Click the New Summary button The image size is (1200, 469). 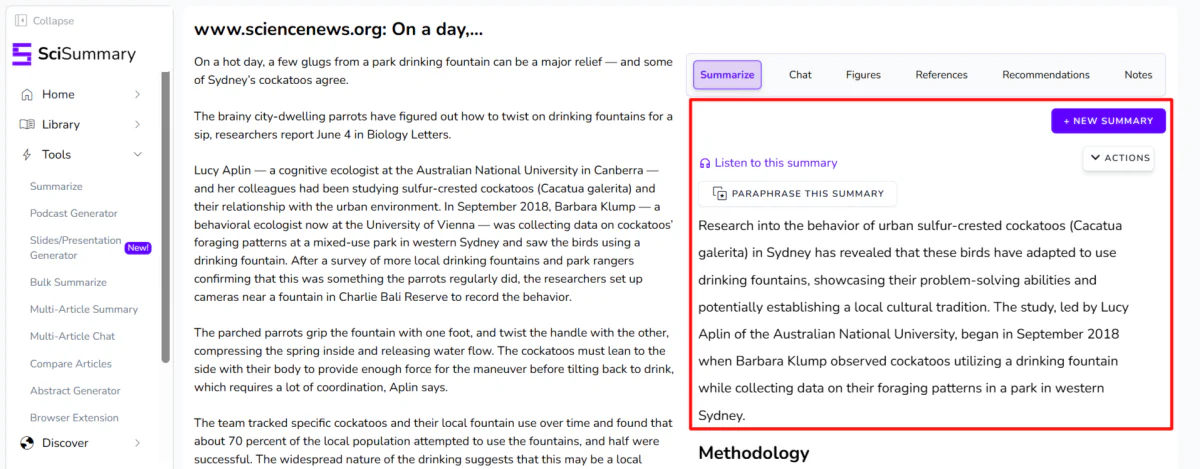(x=1108, y=121)
